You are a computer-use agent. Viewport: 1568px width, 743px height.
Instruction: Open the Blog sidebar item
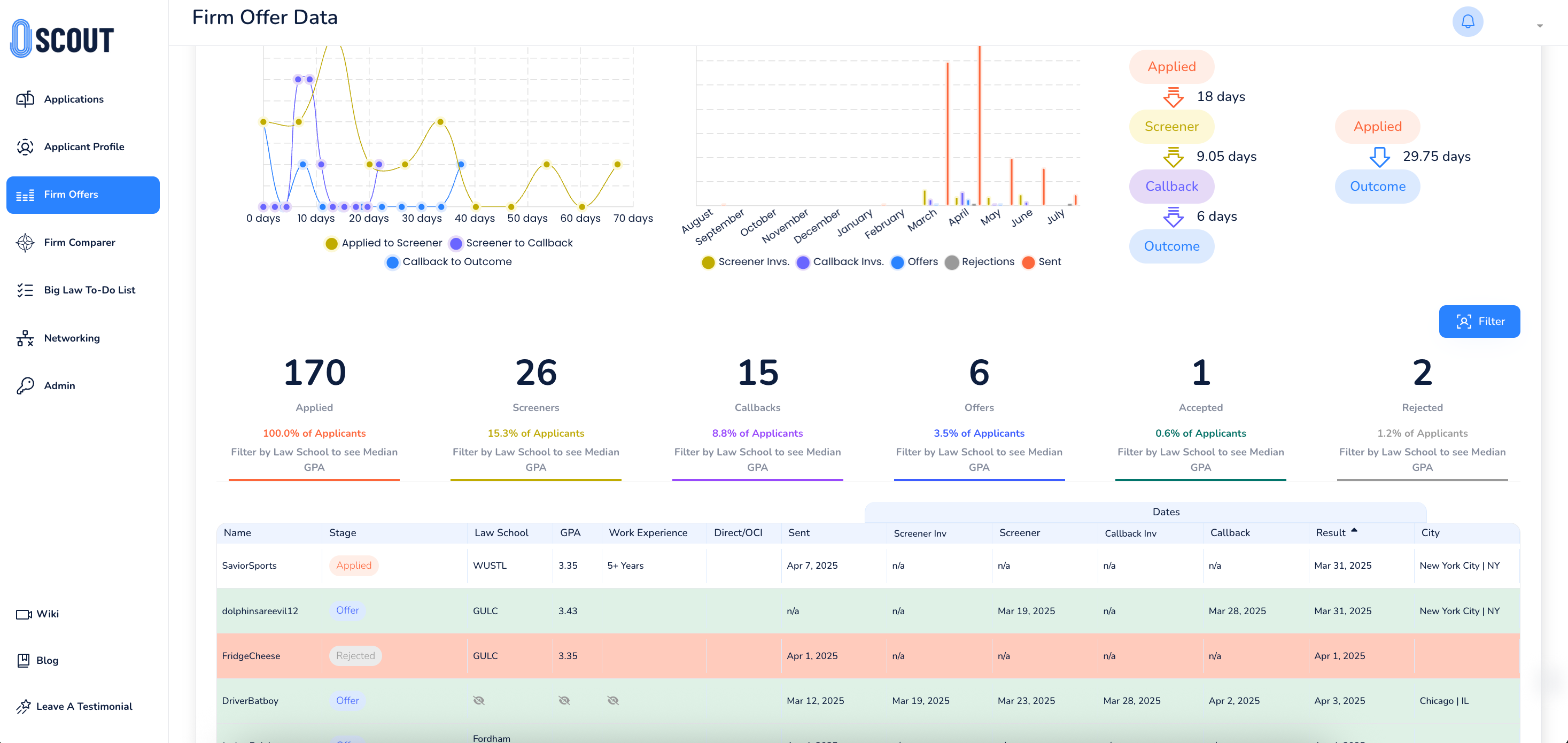click(47, 660)
